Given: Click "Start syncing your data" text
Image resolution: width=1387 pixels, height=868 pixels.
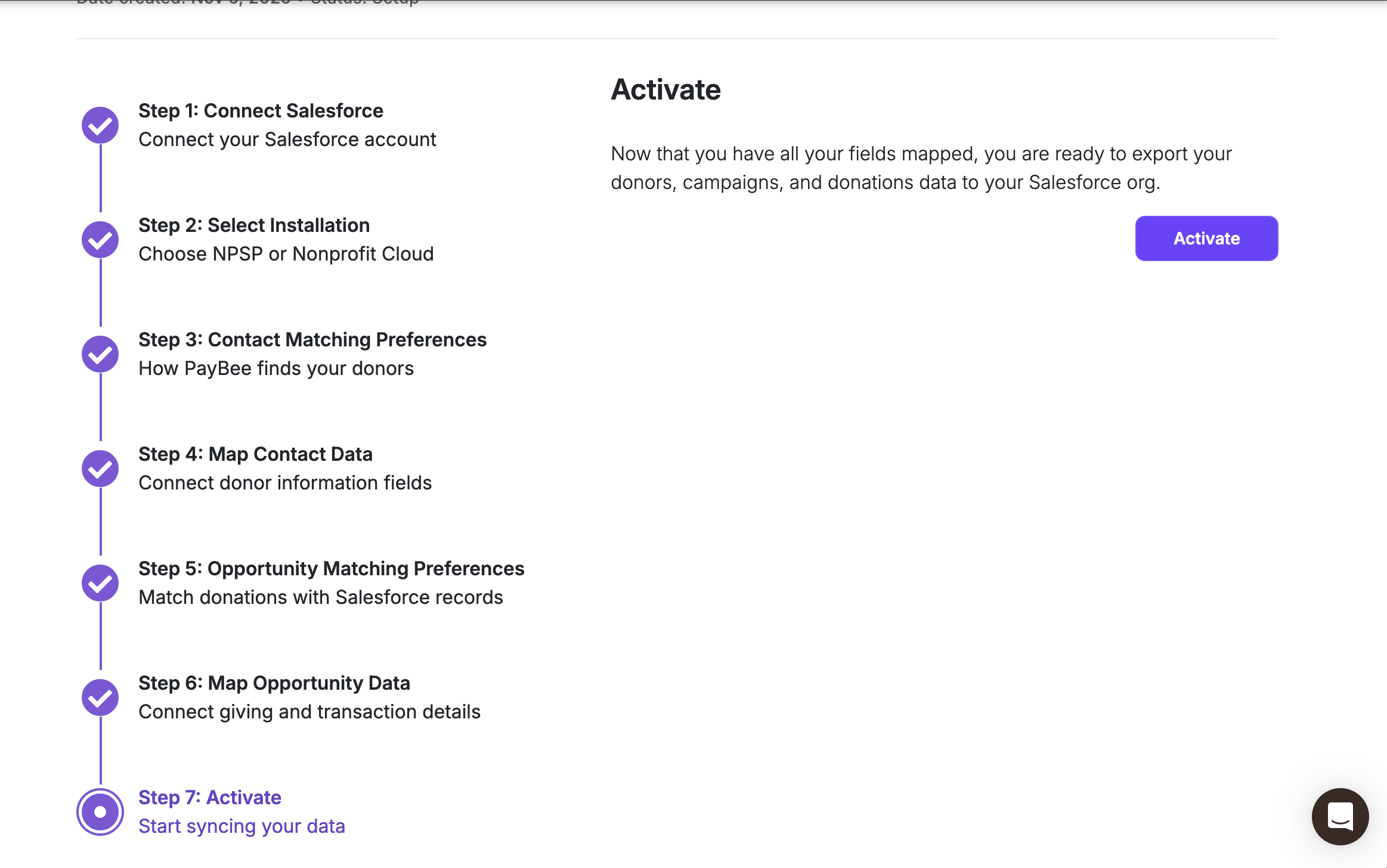Looking at the screenshot, I should pyautogui.click(x=242, y=826).
